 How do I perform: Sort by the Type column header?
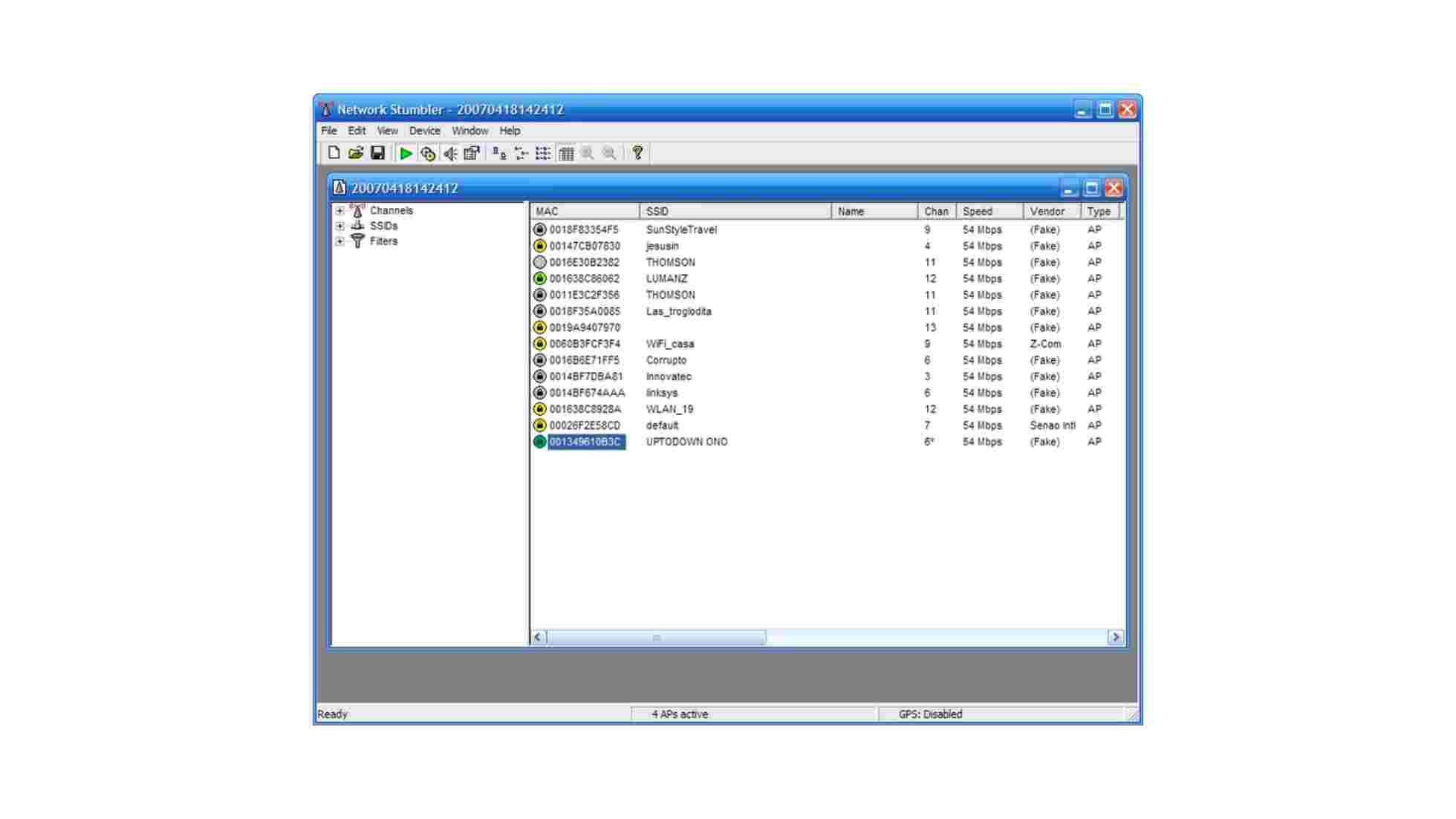1099,212
